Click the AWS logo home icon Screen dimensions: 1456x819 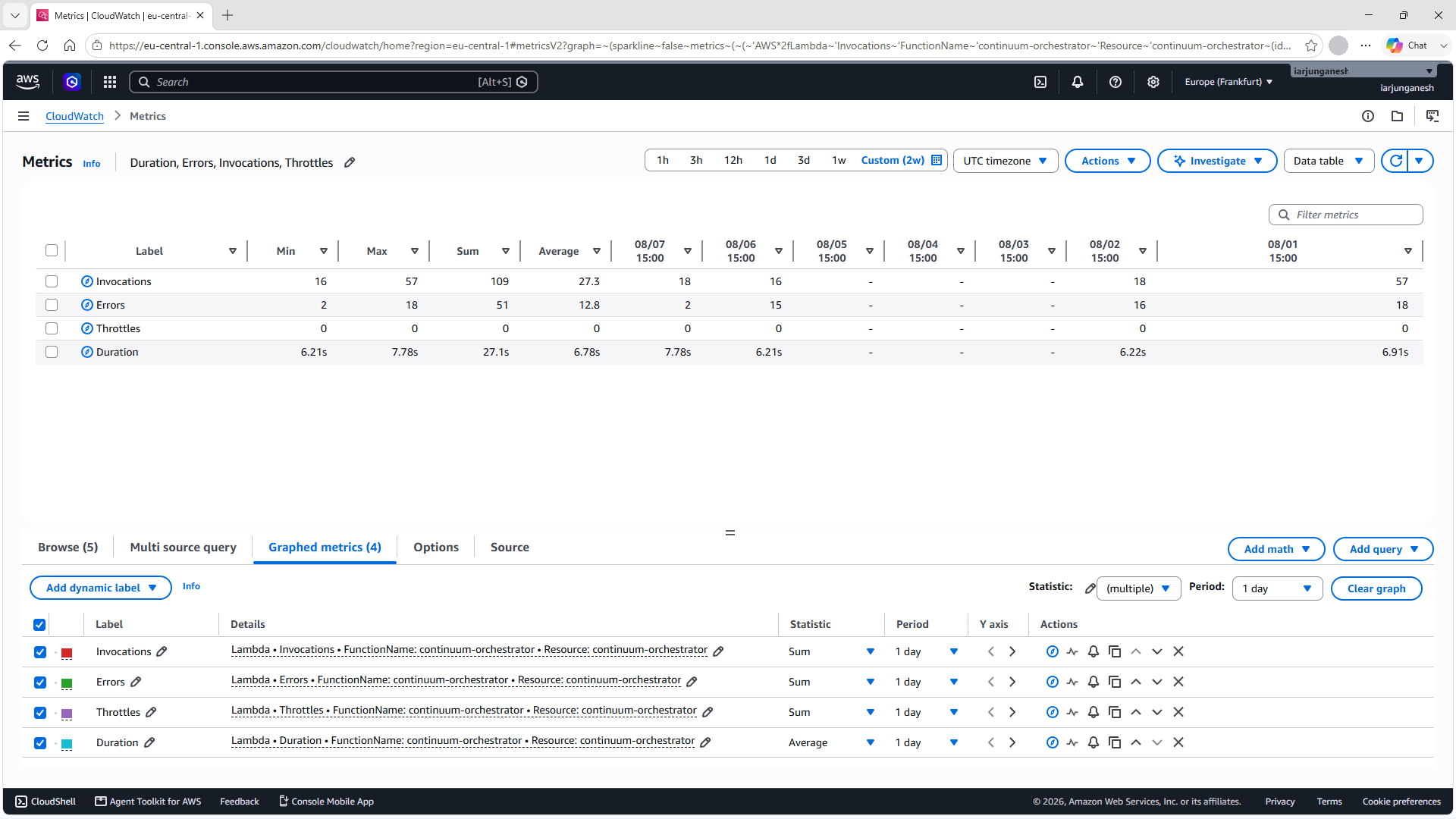(28, 82)
